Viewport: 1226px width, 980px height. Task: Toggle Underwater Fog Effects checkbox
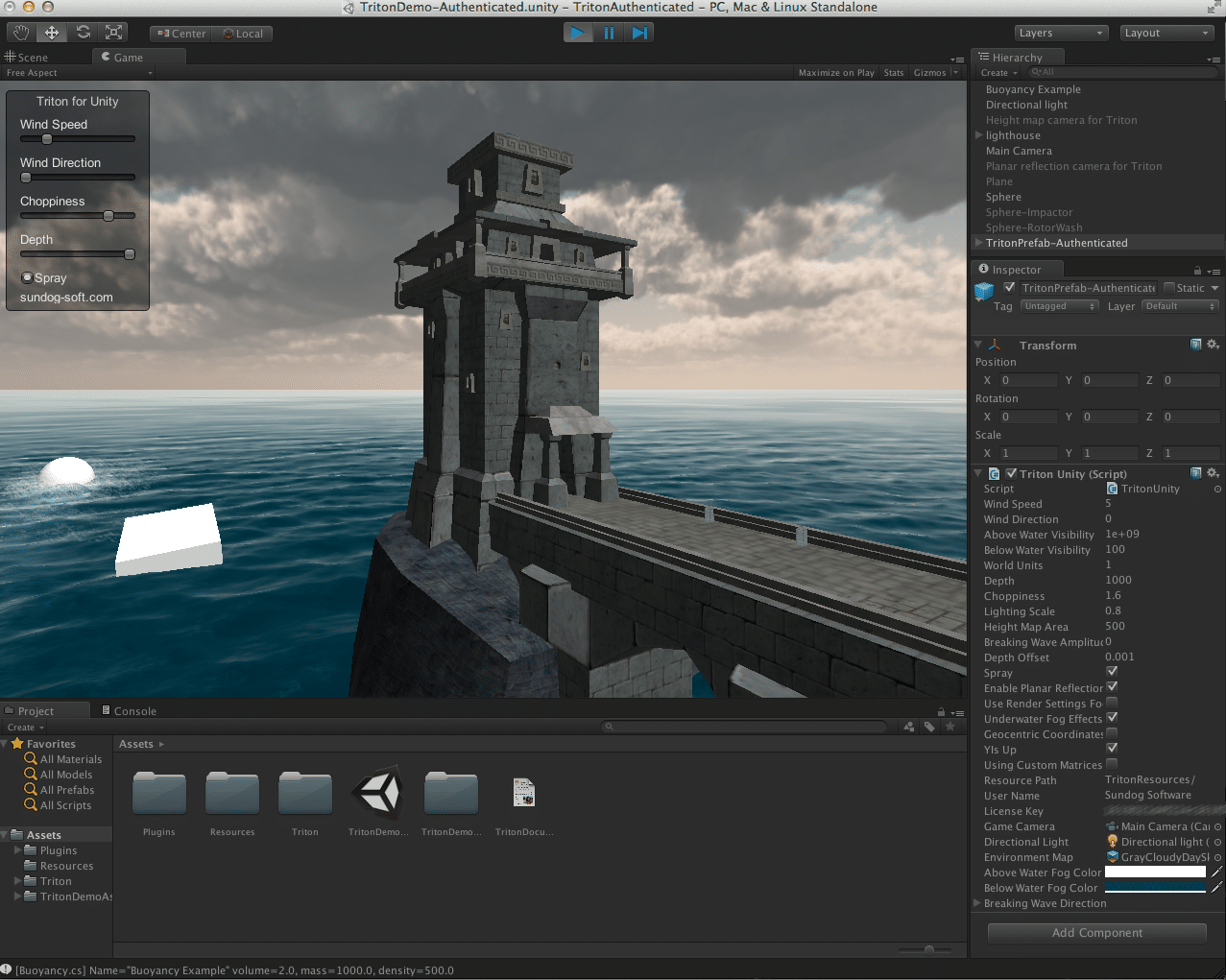pyautogui.click(x=1112, y=718)
